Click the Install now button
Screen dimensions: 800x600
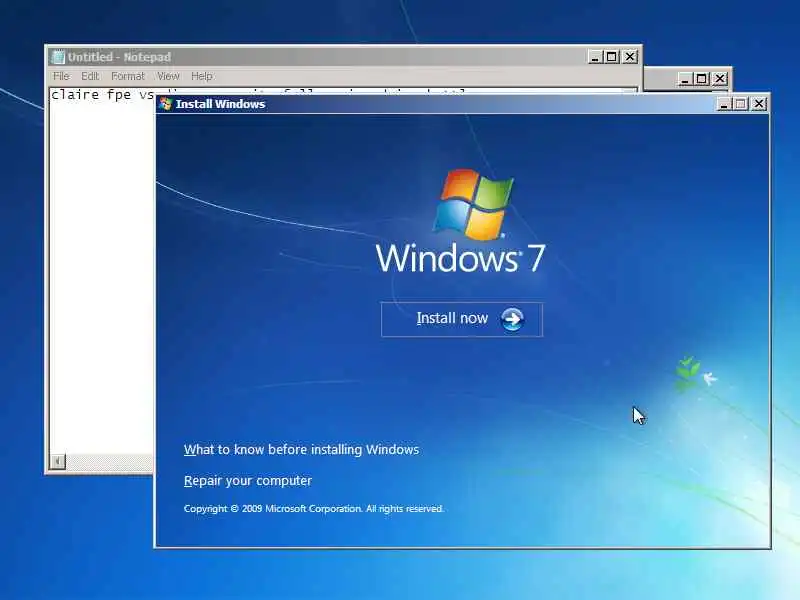462,319
